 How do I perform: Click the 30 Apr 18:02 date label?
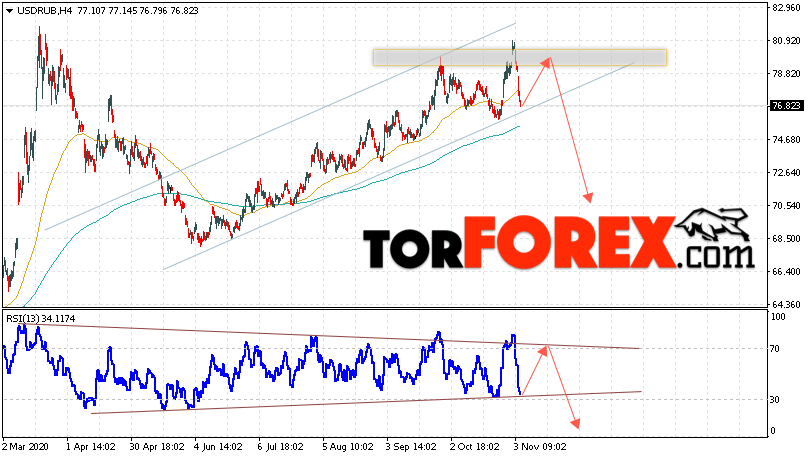[156, 446]
